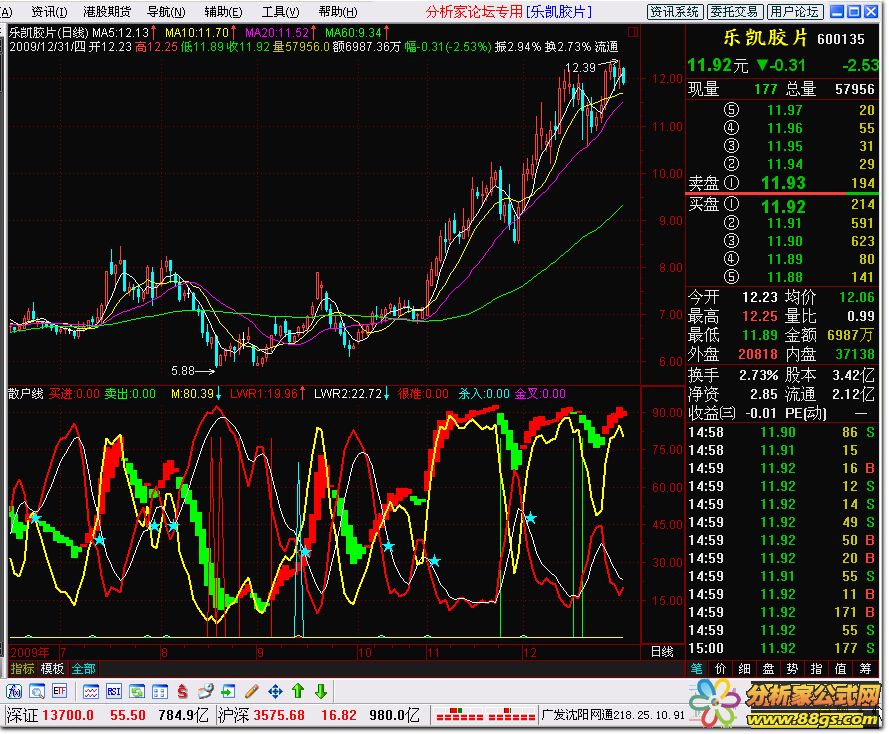The image size is (889, 734).
Task: Click the 广发沈阳网通 server status text
Action: pos(613,715)
